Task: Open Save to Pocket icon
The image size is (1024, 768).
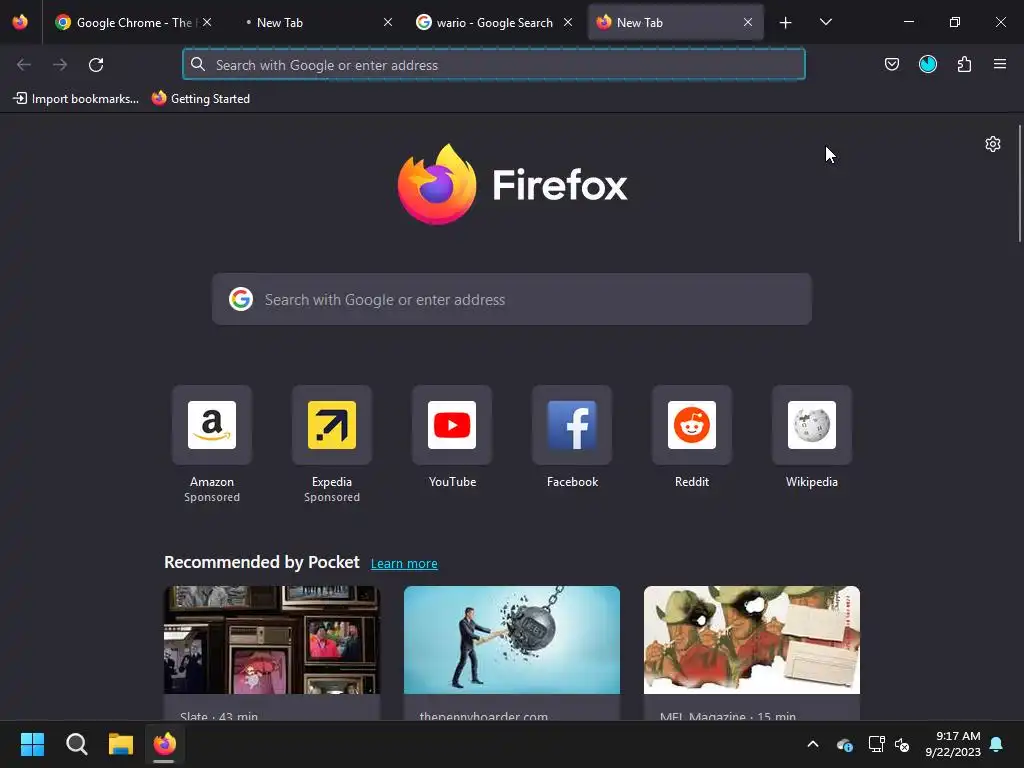Action: point(891,64)
